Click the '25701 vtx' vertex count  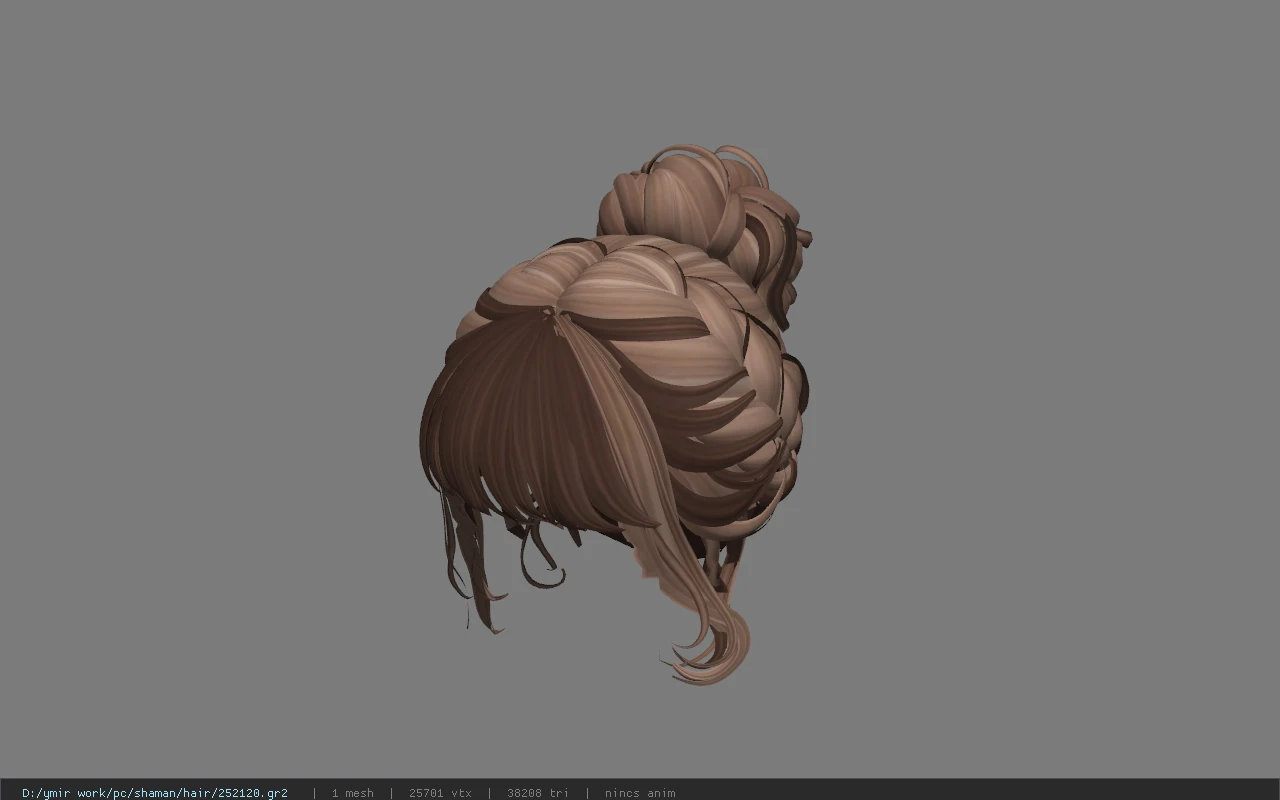[x=440, y=793]
